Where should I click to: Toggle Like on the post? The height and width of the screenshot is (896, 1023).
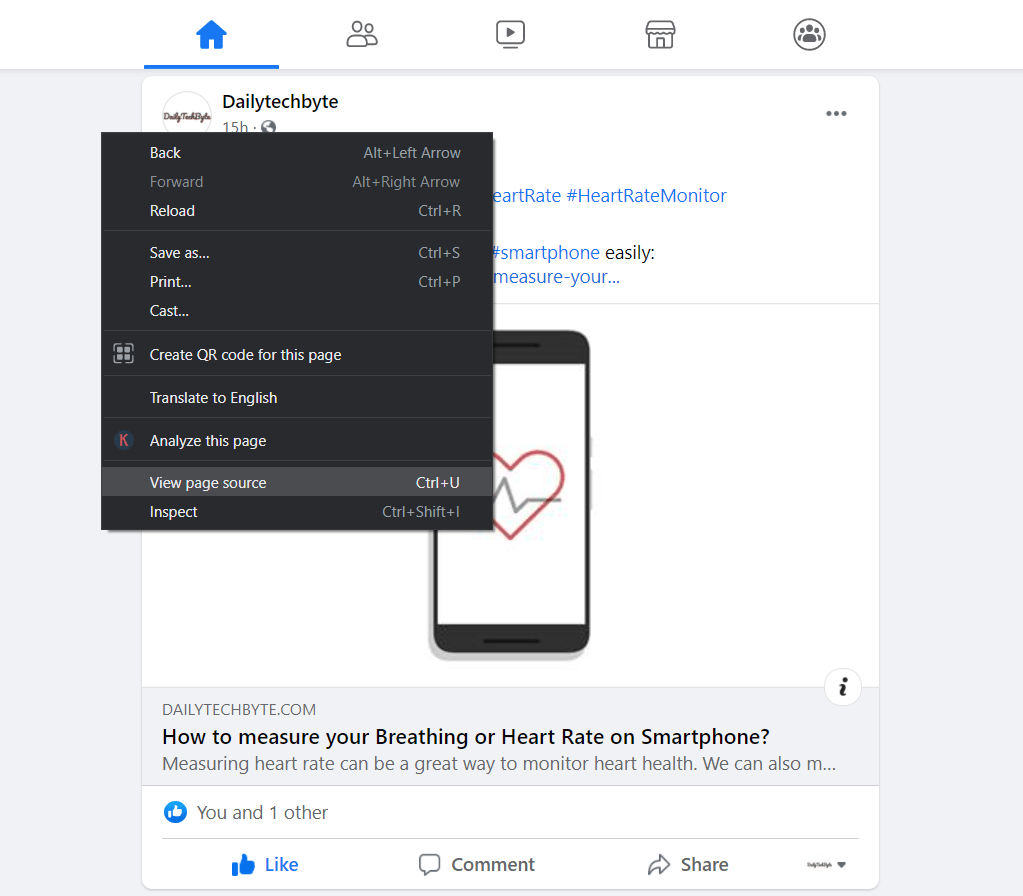(264, 864)
